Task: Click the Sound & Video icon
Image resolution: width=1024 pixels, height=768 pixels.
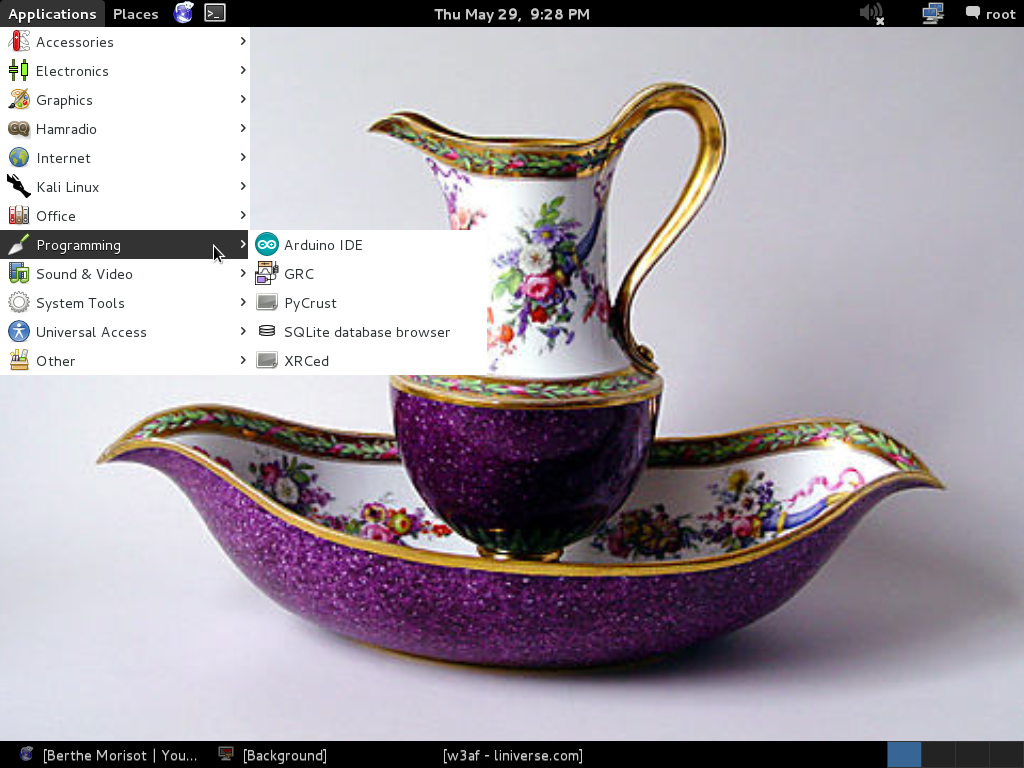Action: (x=19, y=274)
